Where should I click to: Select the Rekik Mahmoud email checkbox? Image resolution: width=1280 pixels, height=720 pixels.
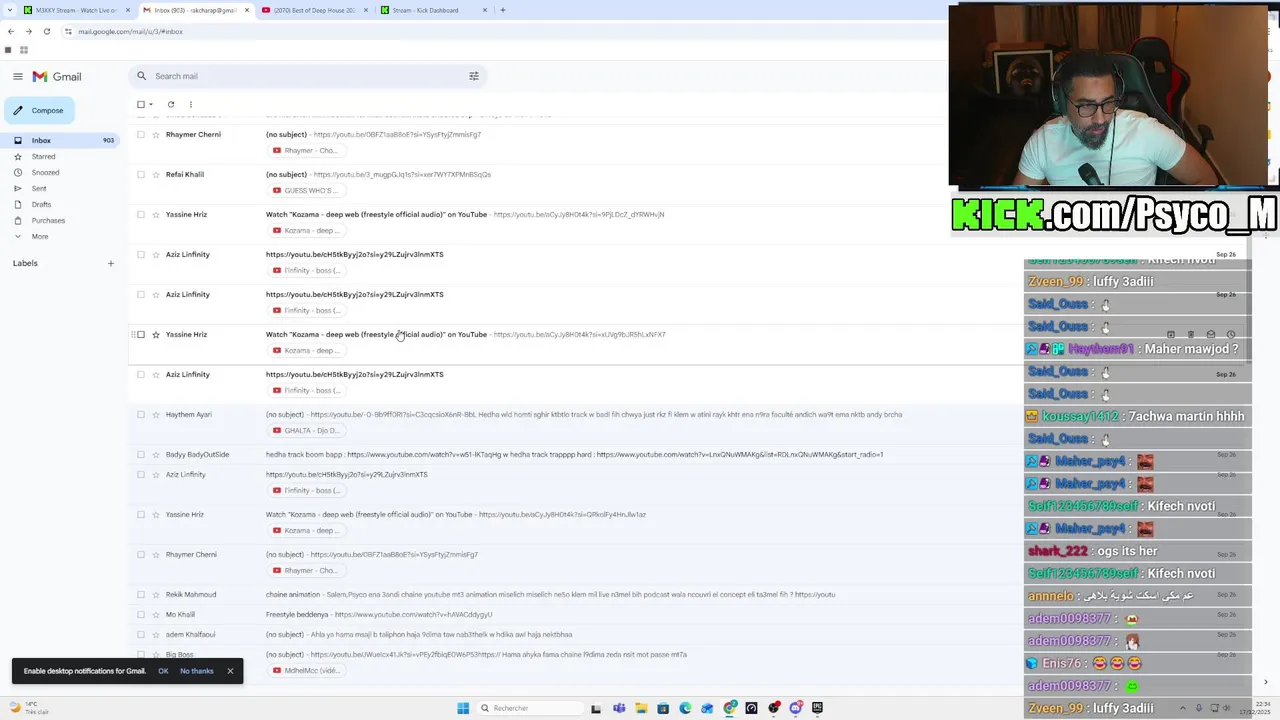[x=141, y=594]
